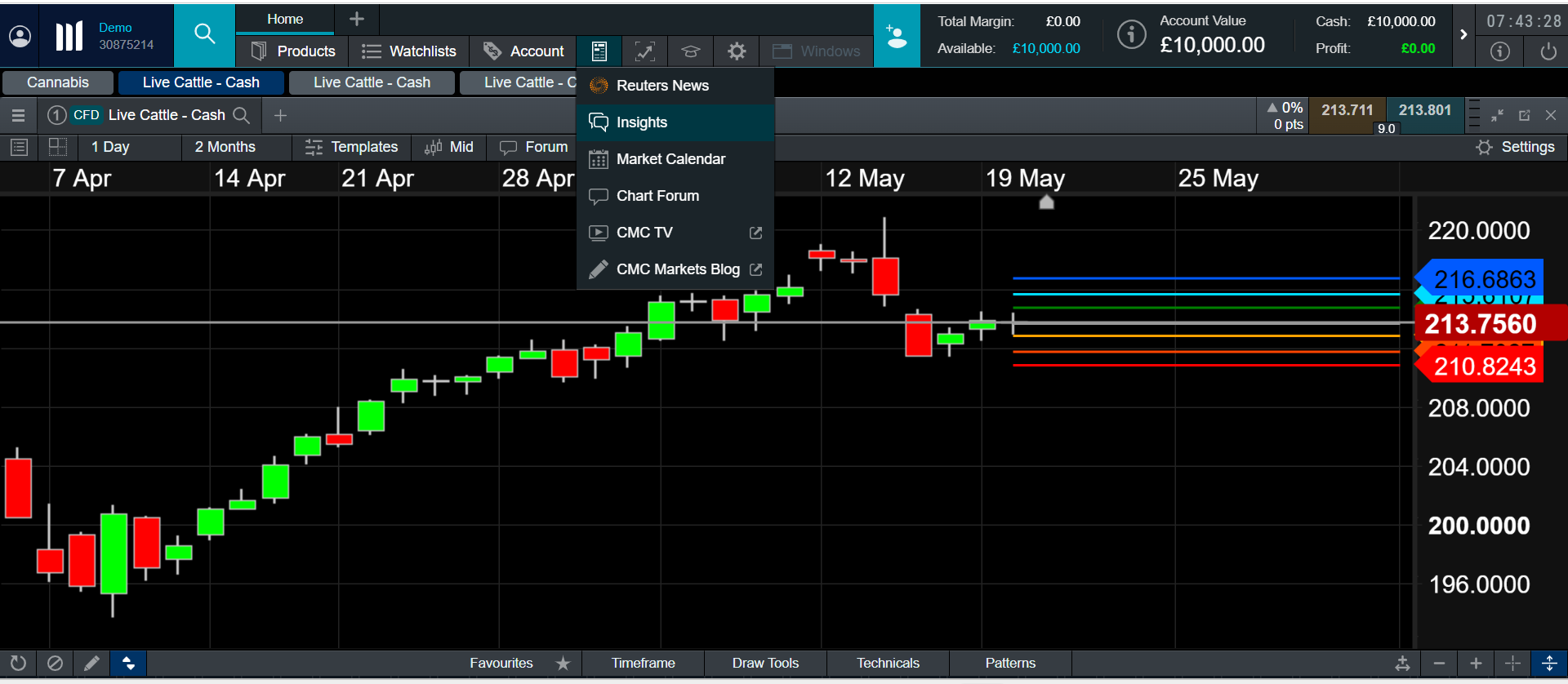Image resolution: width=1568 pixels, height=684 pixels.
Task: Open the 1 Day interval dropdown
Action: (131, 147)
